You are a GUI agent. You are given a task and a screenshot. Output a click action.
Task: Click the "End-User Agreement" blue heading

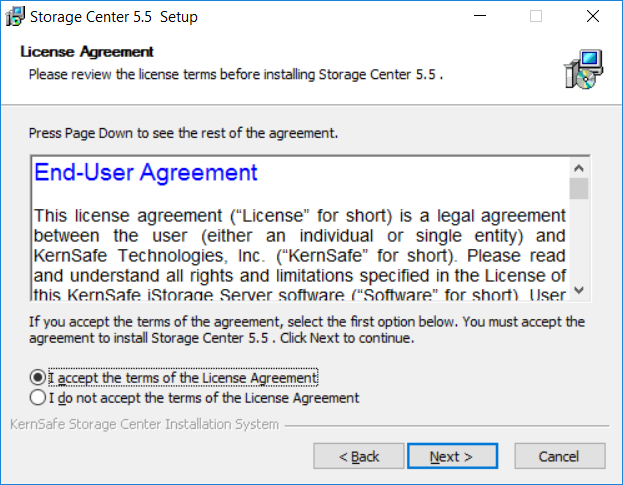146,172
